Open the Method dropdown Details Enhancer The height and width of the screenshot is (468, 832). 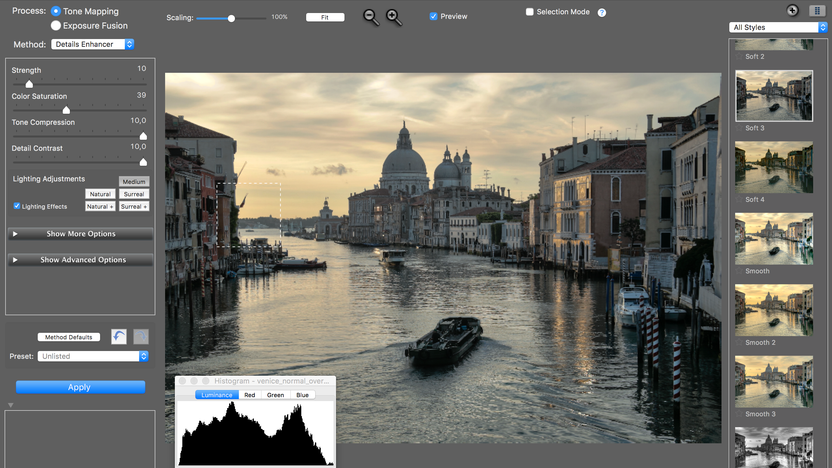(92, 45)
